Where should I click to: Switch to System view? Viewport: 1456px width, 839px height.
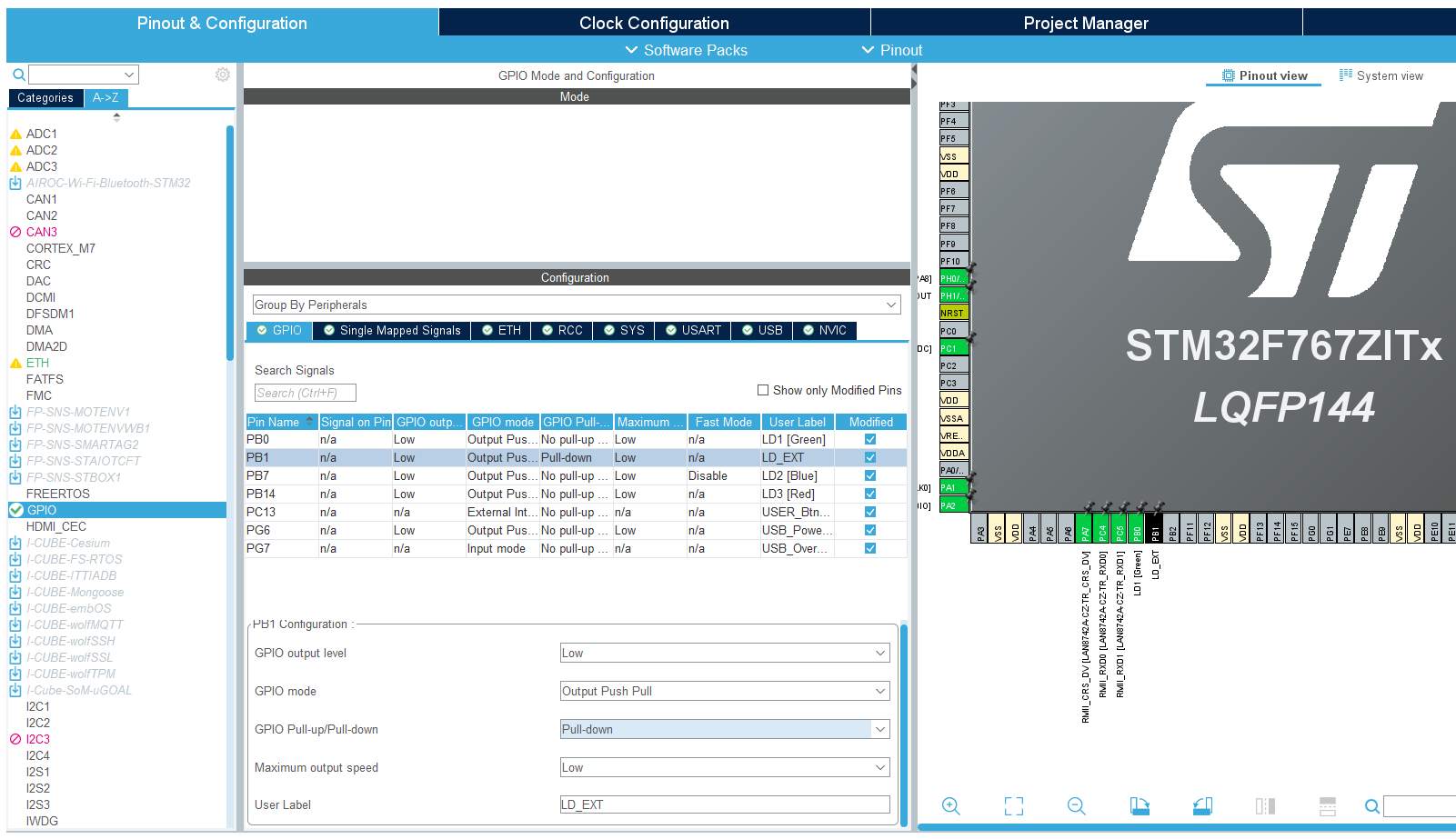(1381, 75)
